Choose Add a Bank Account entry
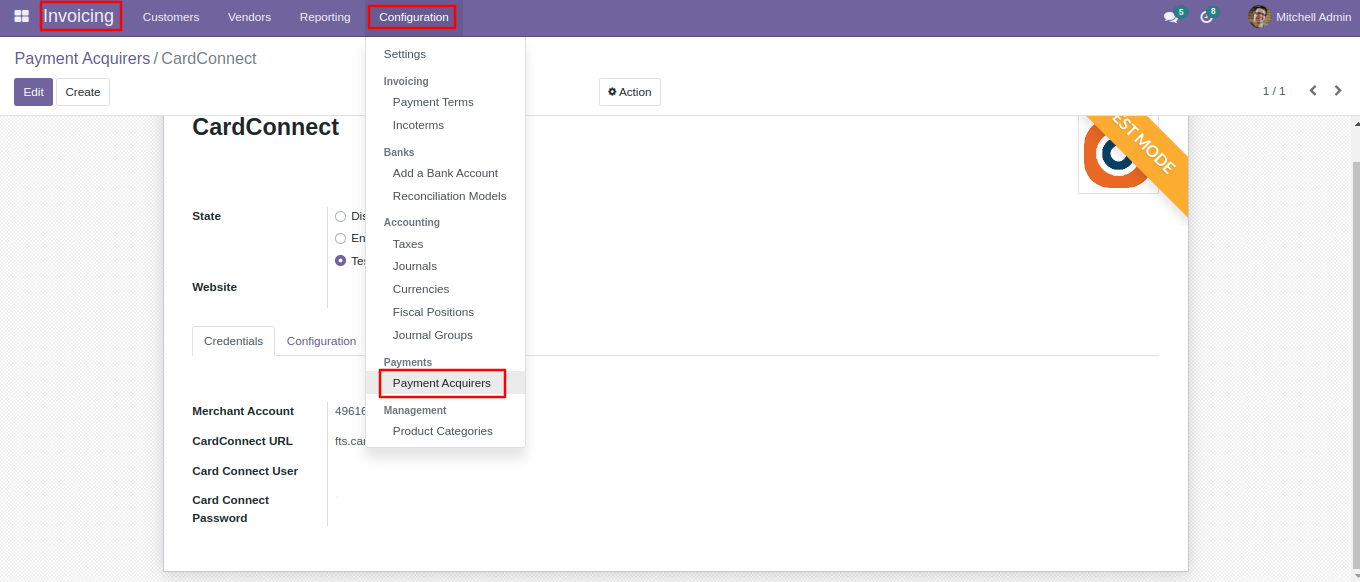This screenshot has height=582, width=1360. tap(445, 173)
